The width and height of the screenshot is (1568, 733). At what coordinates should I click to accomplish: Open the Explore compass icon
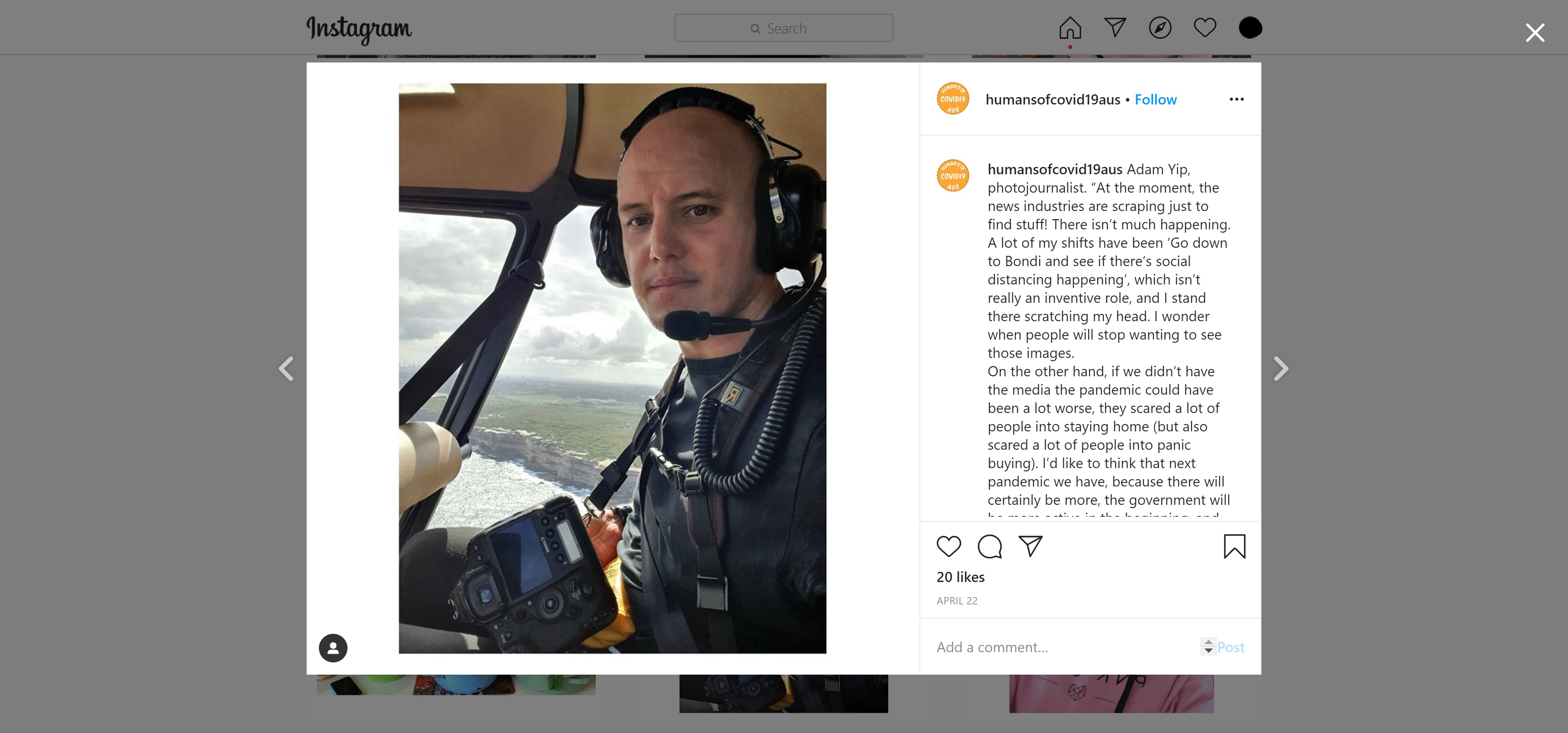(1160, 28)
